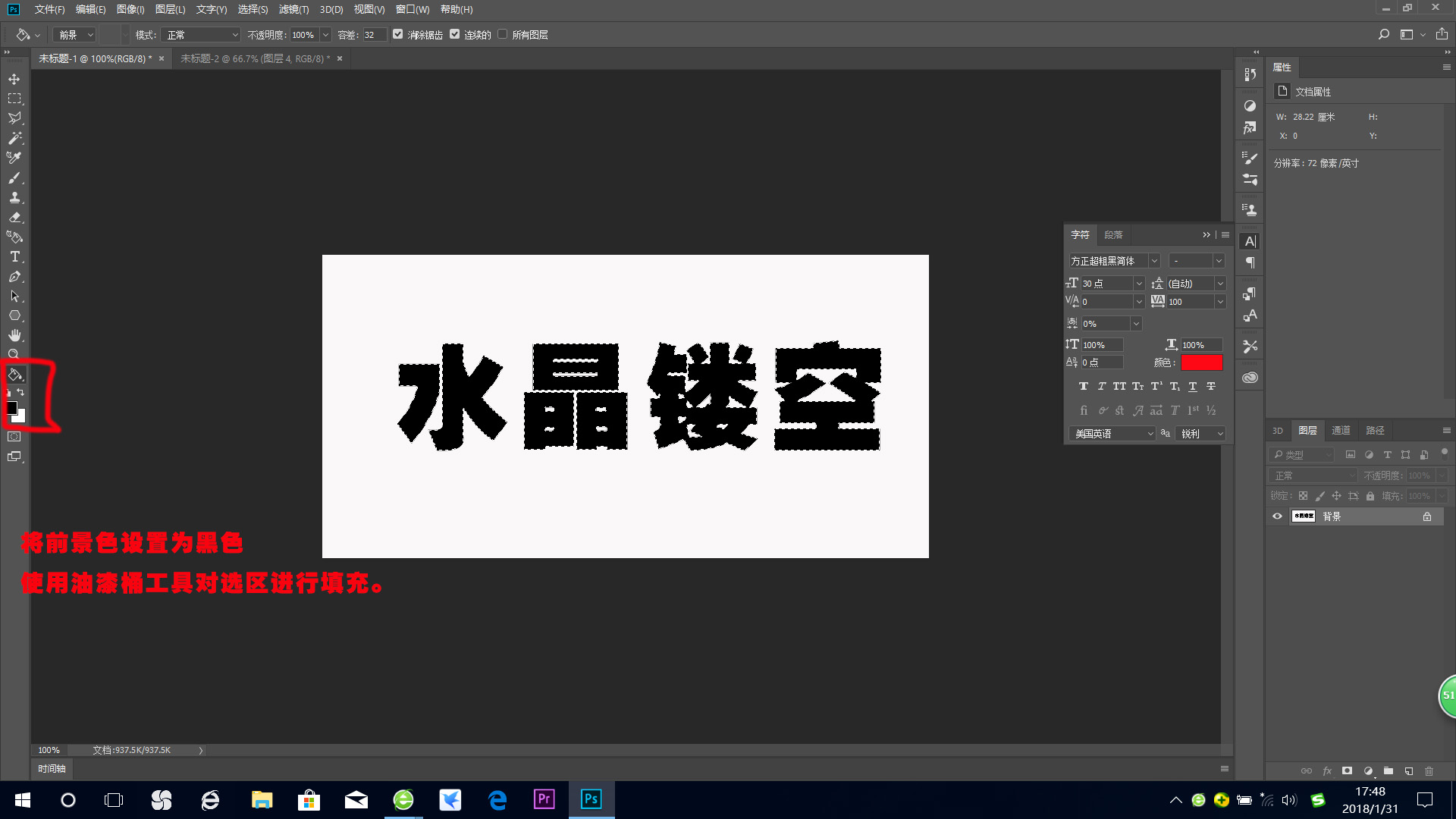Enable the 所有图层 checkbox
Image resolution: width=1456 pixels, height=819 pixels.
pyautogui.click(x=502, y=34)
